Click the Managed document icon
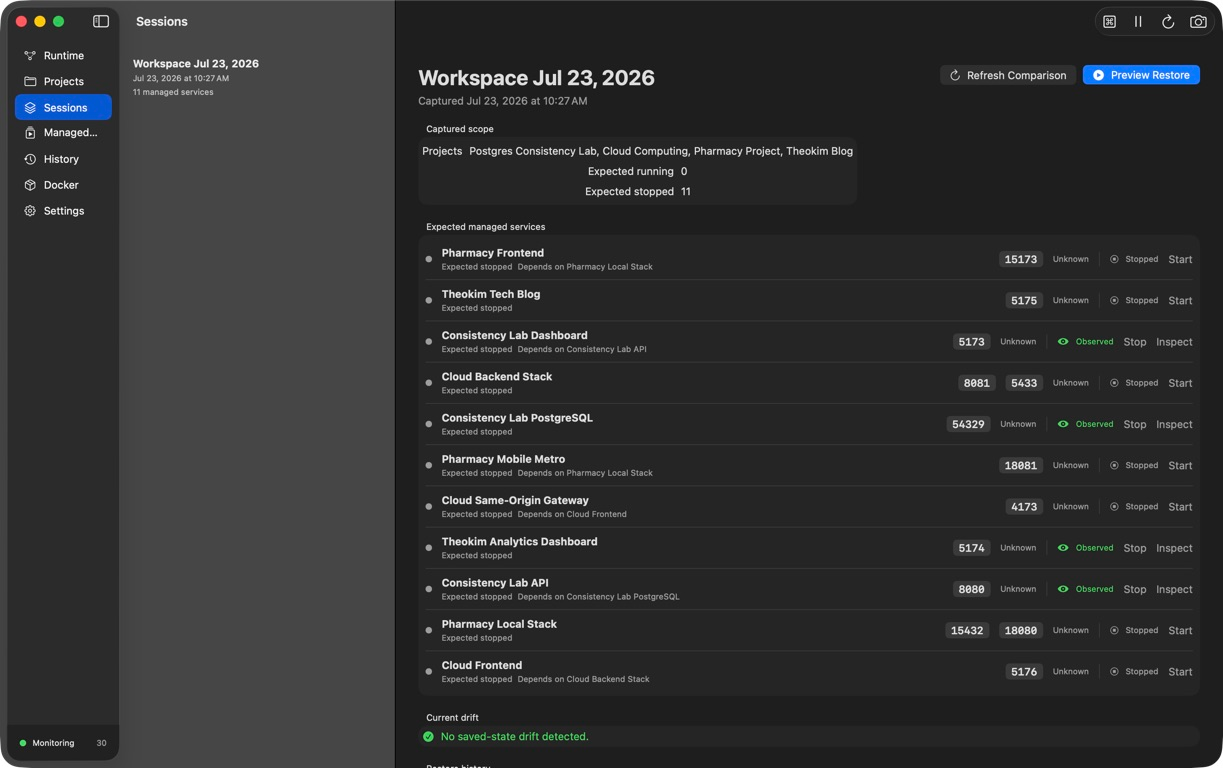The image size is (1223, 768). pos(30,133)
